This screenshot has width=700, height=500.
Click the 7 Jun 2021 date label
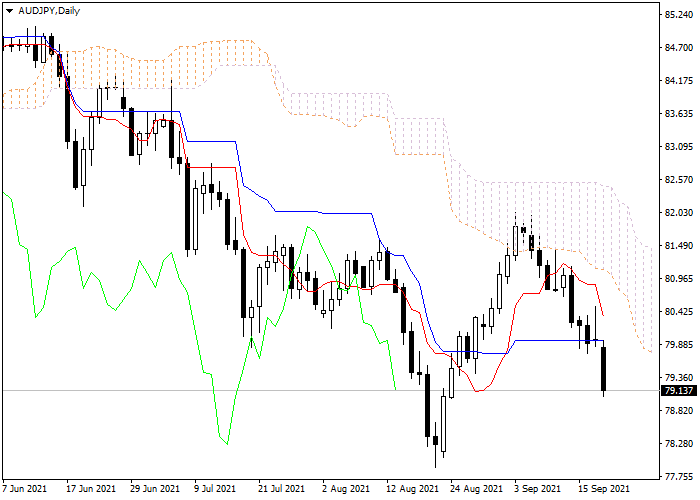click(x=25, y=489)
